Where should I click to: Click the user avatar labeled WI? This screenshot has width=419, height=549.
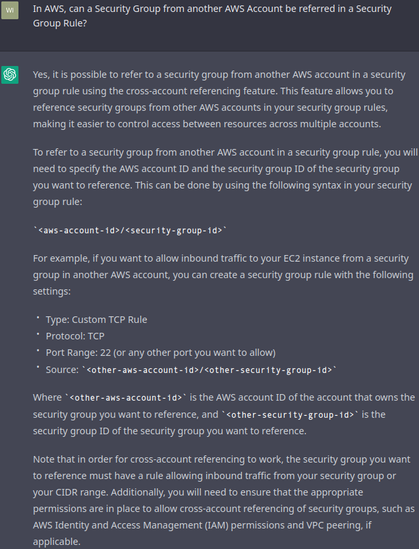point(10,10)
